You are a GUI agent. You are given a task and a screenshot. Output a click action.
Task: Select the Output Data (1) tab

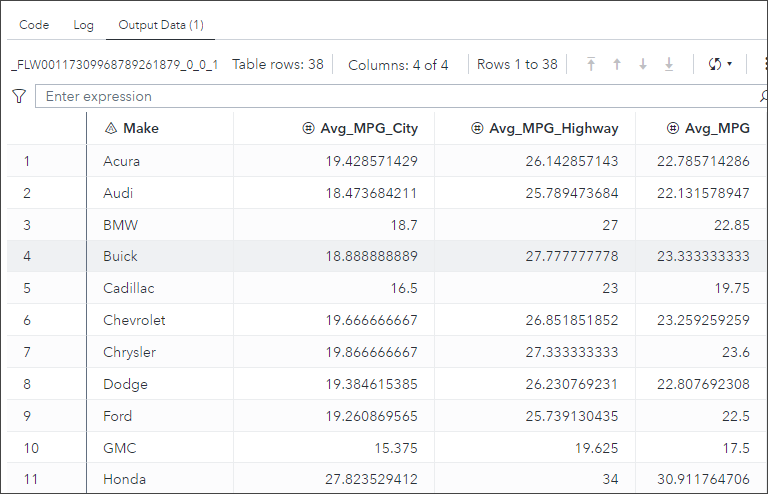(x=161, y=25)
